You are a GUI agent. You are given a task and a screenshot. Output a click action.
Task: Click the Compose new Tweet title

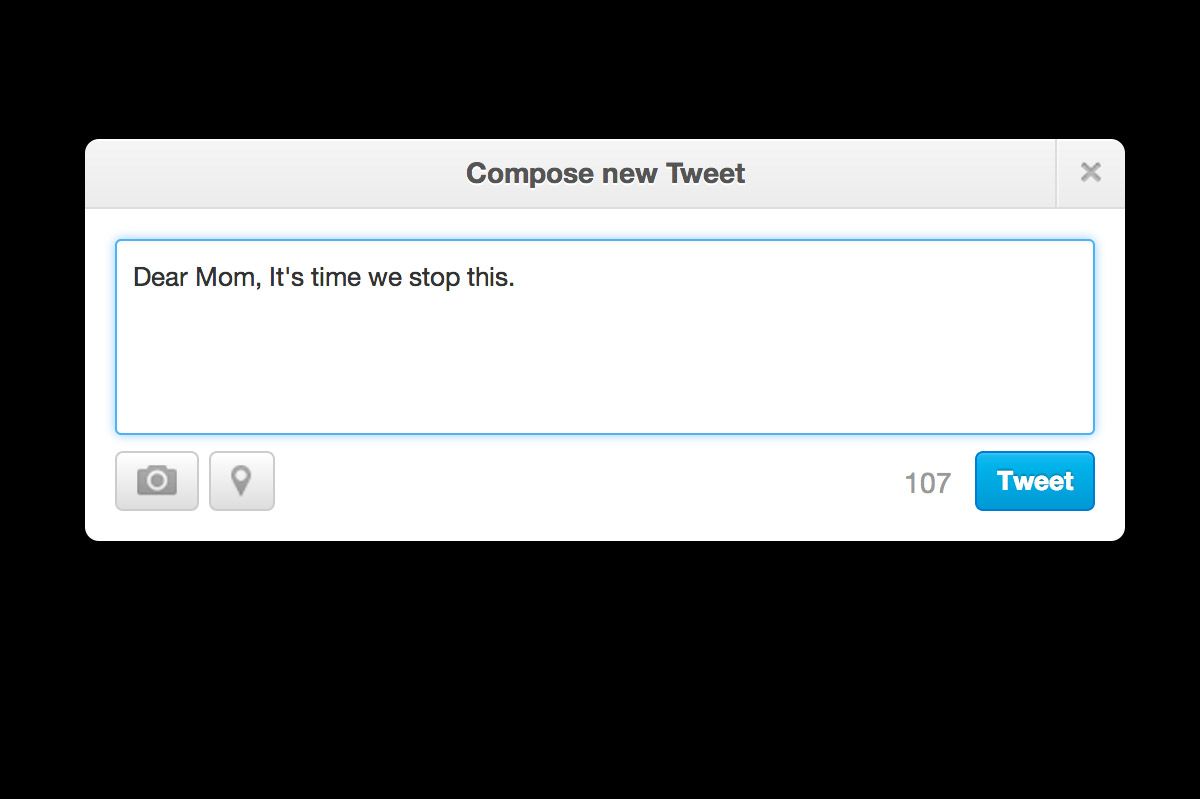pos(603,173)
